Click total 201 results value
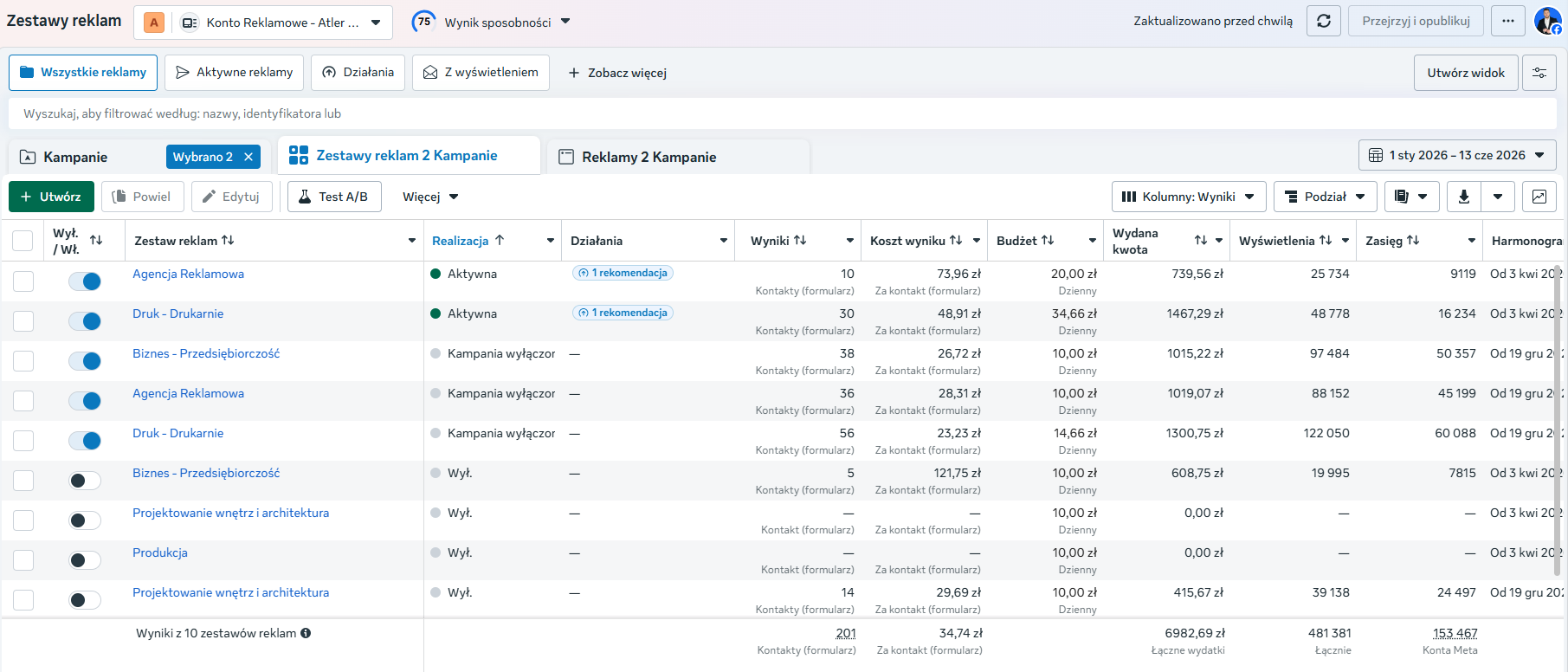 coord(845,633)
